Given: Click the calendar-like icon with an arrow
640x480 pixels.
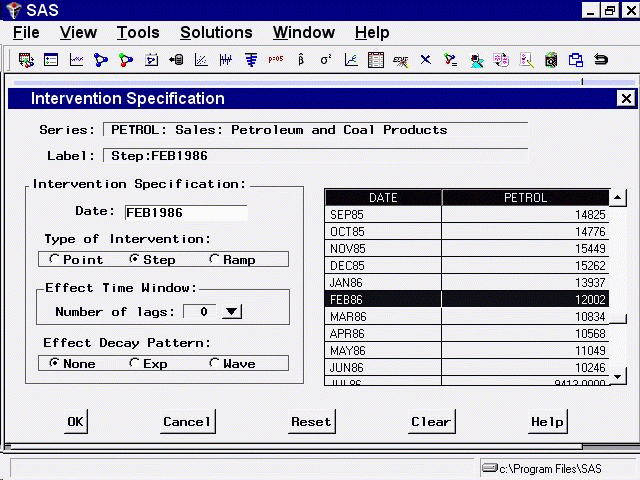Looking at the screenshot, I should 151,60.
